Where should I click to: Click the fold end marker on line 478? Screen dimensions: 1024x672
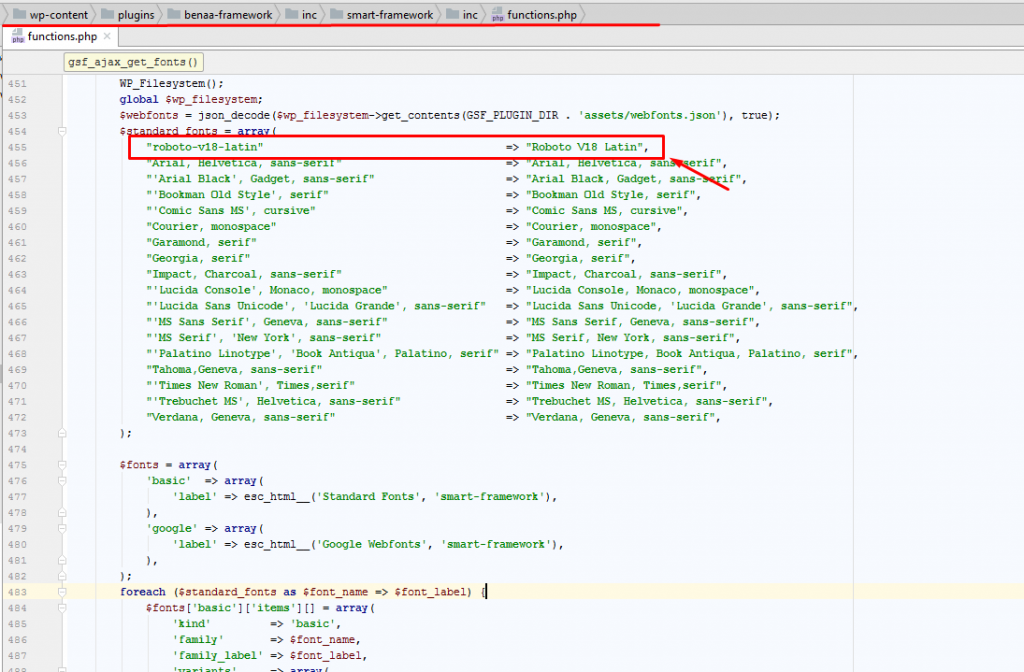pos(62,513)
